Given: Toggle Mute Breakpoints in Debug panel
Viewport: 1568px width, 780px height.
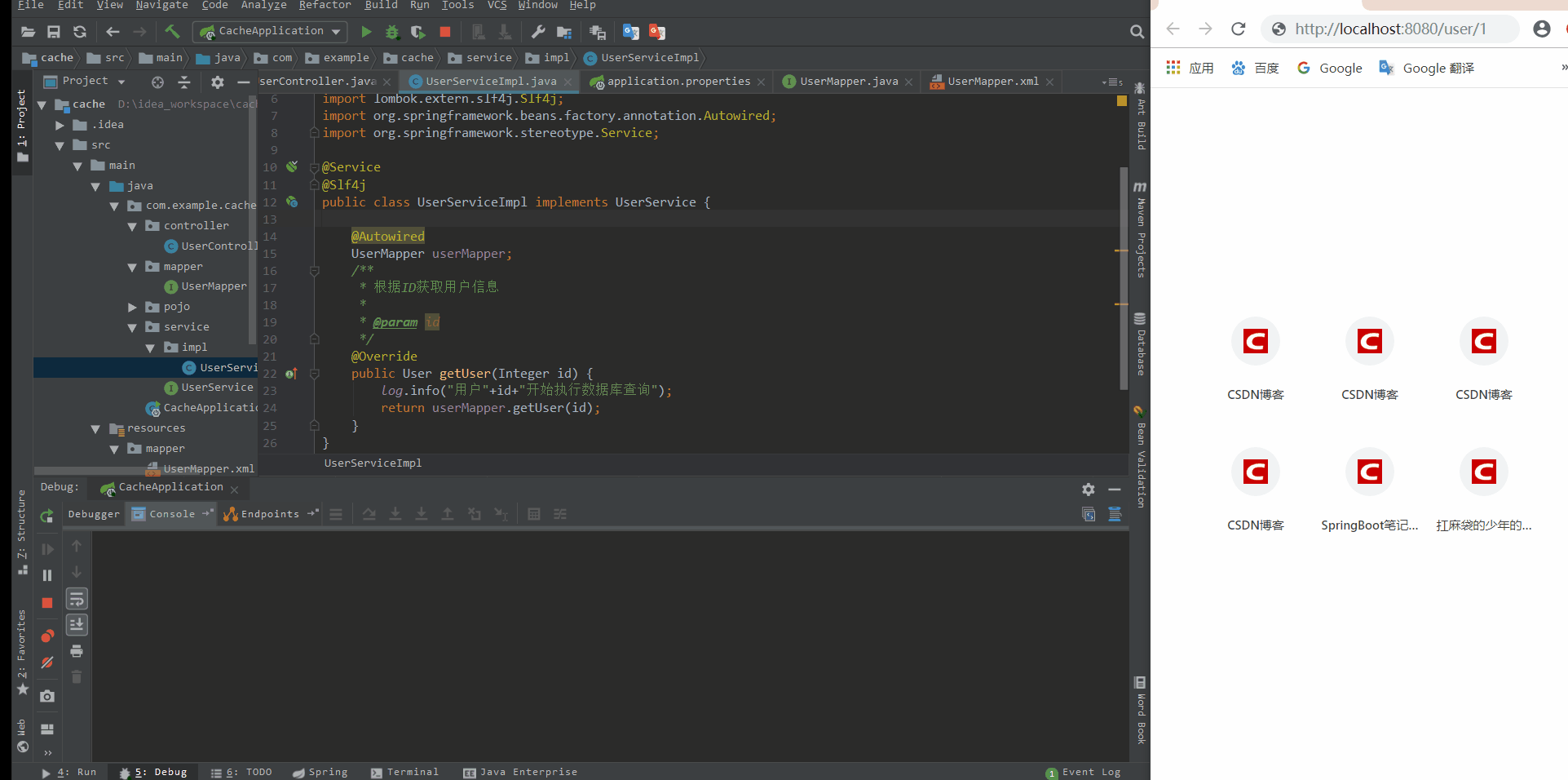Looking at the screenshot, I should click(x=47, y=663).
